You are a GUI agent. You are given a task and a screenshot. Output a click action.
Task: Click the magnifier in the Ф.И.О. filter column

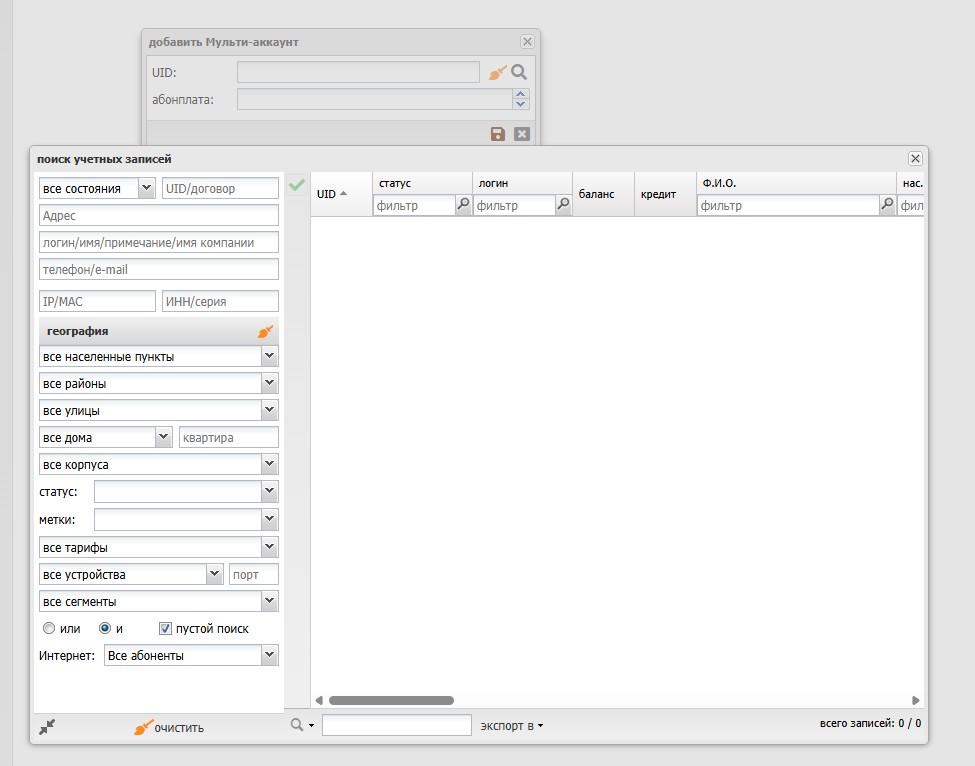pyautogui.click(x=886, y=204)
